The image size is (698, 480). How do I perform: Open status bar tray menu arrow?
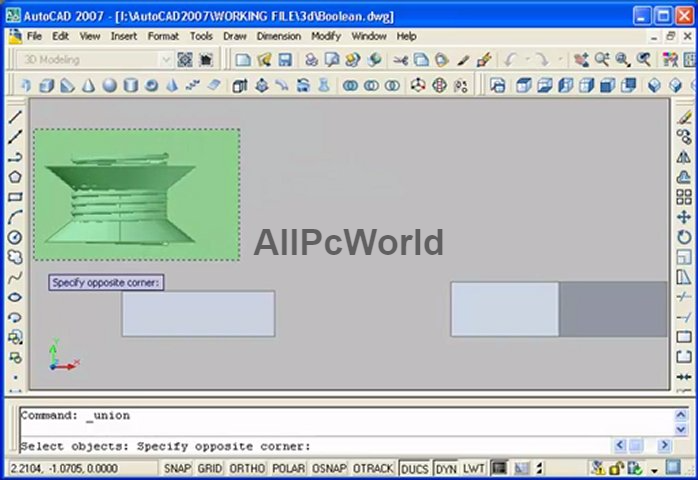pyautogui.click(x=654, y=470)
